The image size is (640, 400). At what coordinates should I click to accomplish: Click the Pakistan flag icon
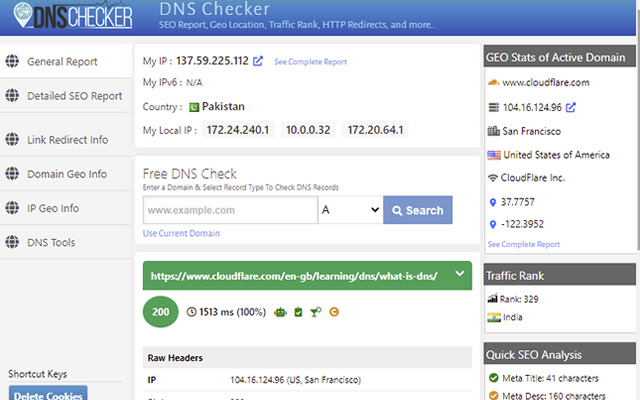[194, 107]
